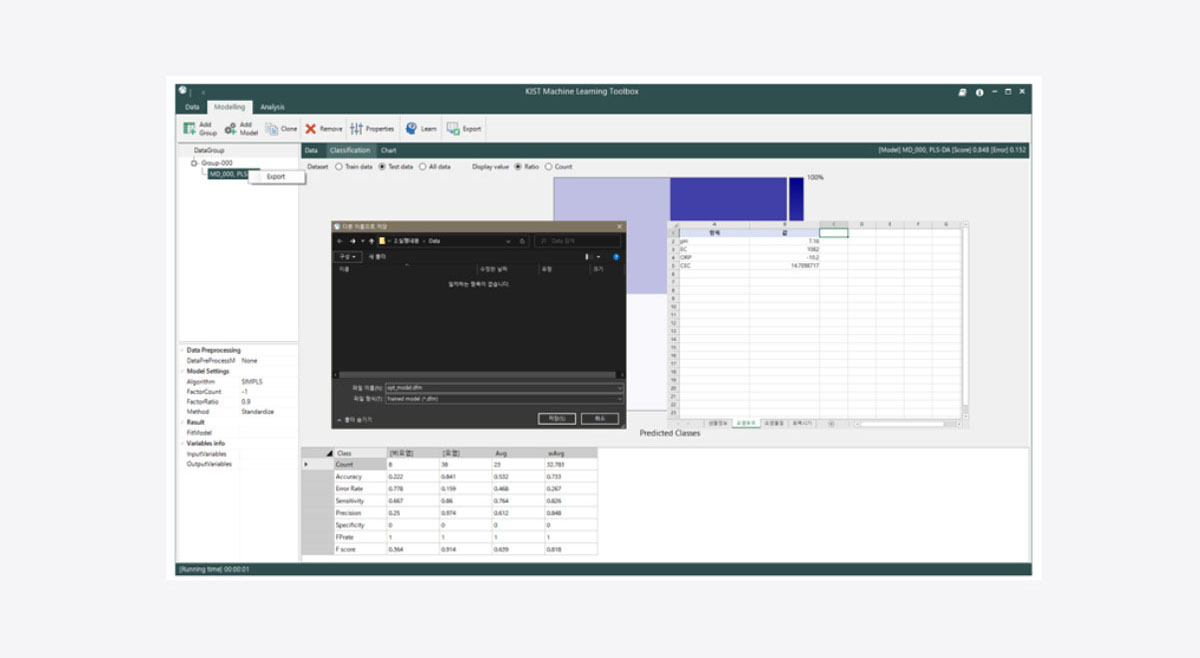
Task: Select the Train data radio button
Action: (339, 167)
